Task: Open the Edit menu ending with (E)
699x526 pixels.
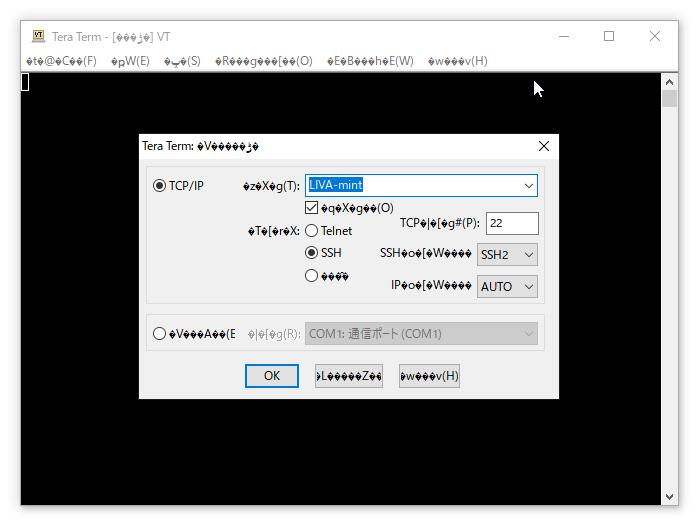Action: click(x=130, y=61)
